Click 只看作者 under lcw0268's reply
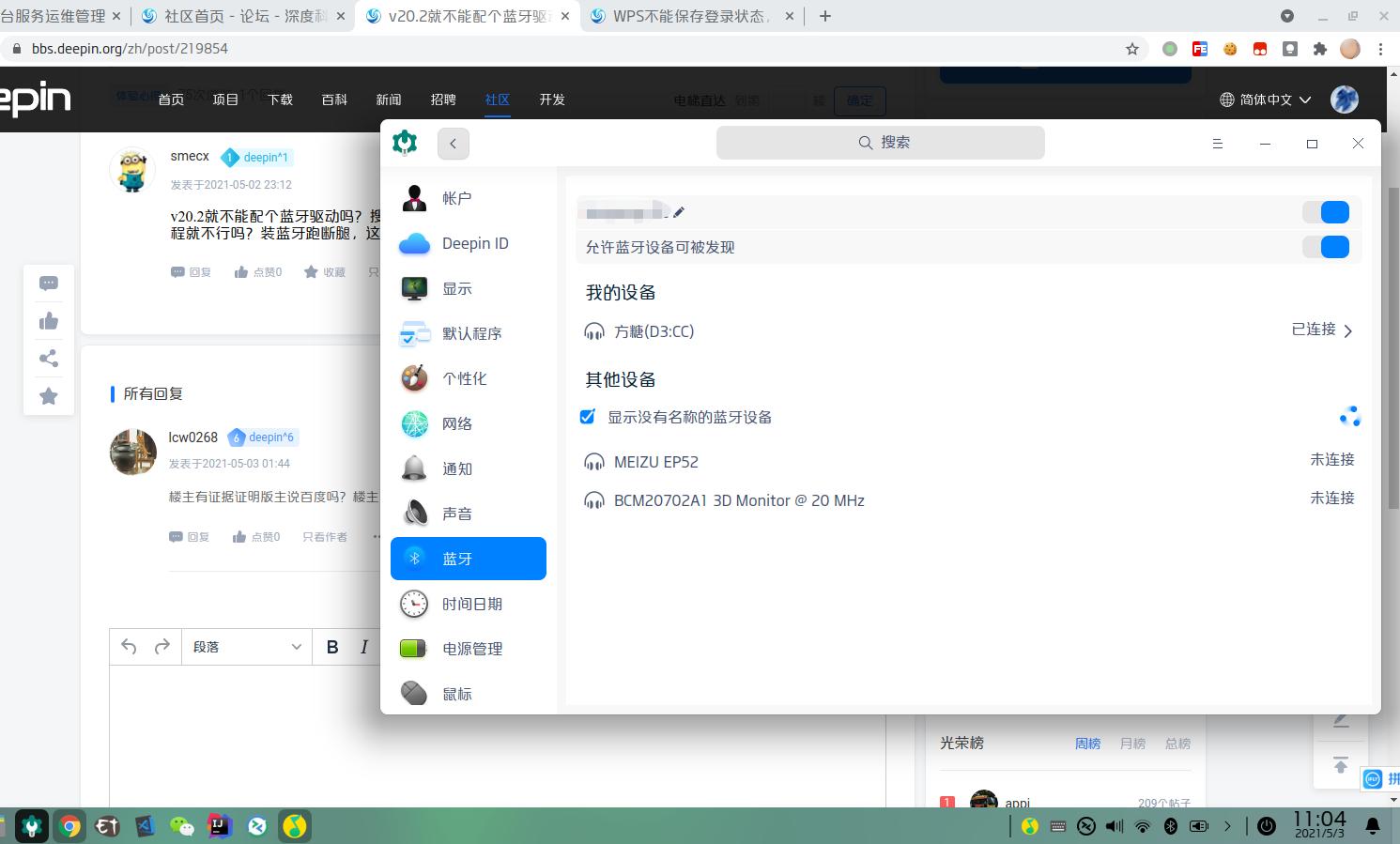The width and height of the screenshot is (1400, 844). [325, 537]
